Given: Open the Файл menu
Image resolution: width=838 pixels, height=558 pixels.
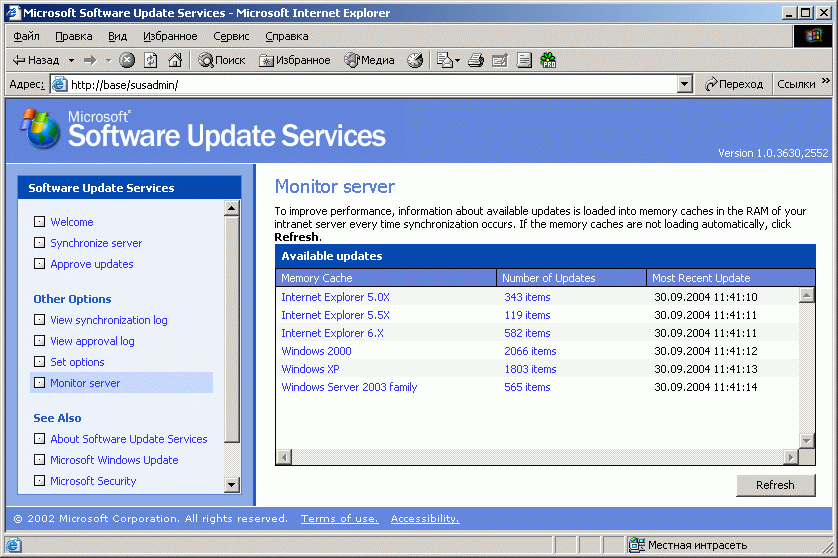Looking at the screenshot, I should (26, 36).
